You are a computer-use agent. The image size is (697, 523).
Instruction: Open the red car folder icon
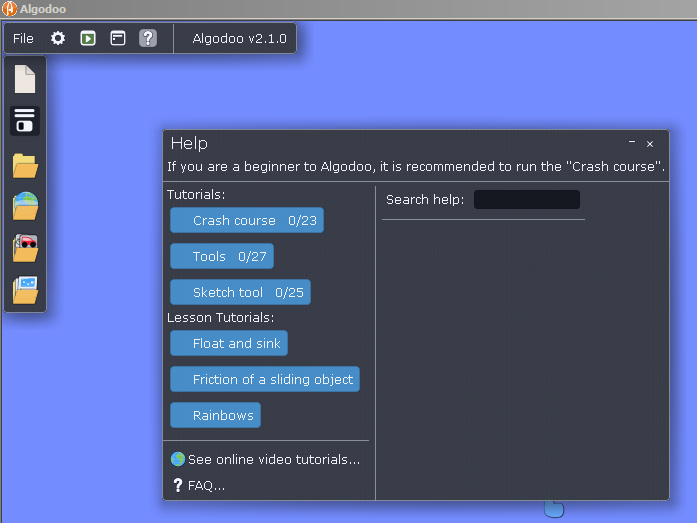pos(25,248)
